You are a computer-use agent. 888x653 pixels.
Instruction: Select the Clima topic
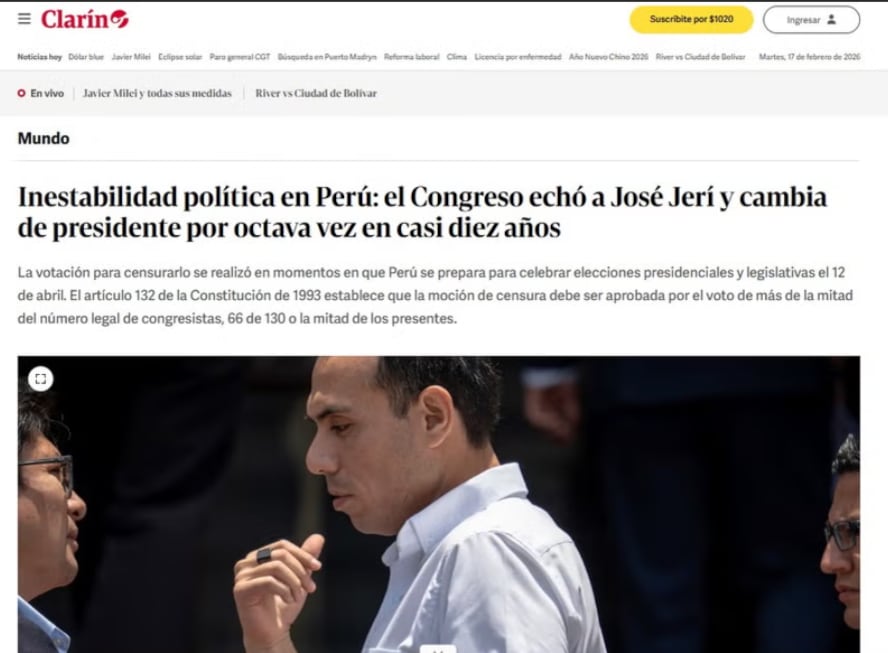click(456, 57)
